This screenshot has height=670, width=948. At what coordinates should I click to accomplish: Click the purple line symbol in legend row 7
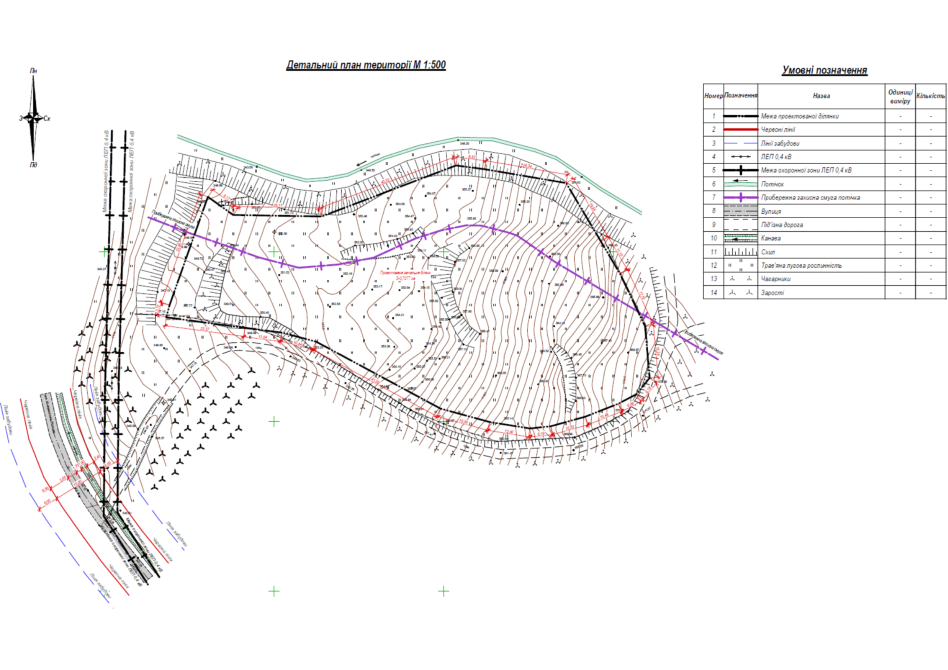tap(741, 198)
